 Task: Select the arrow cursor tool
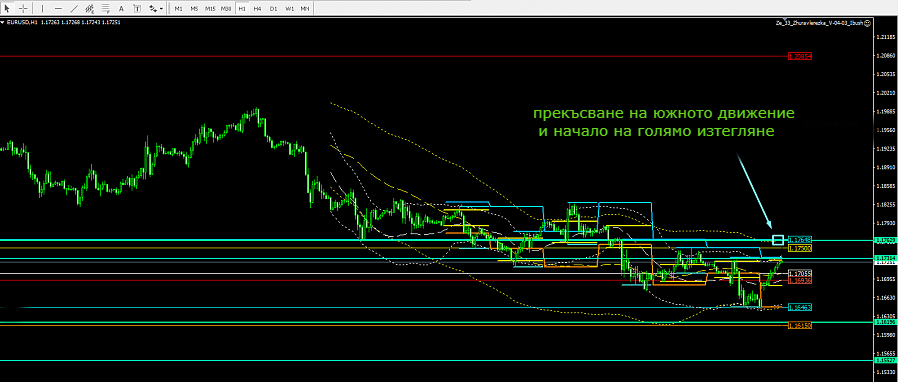pos(7,9)
